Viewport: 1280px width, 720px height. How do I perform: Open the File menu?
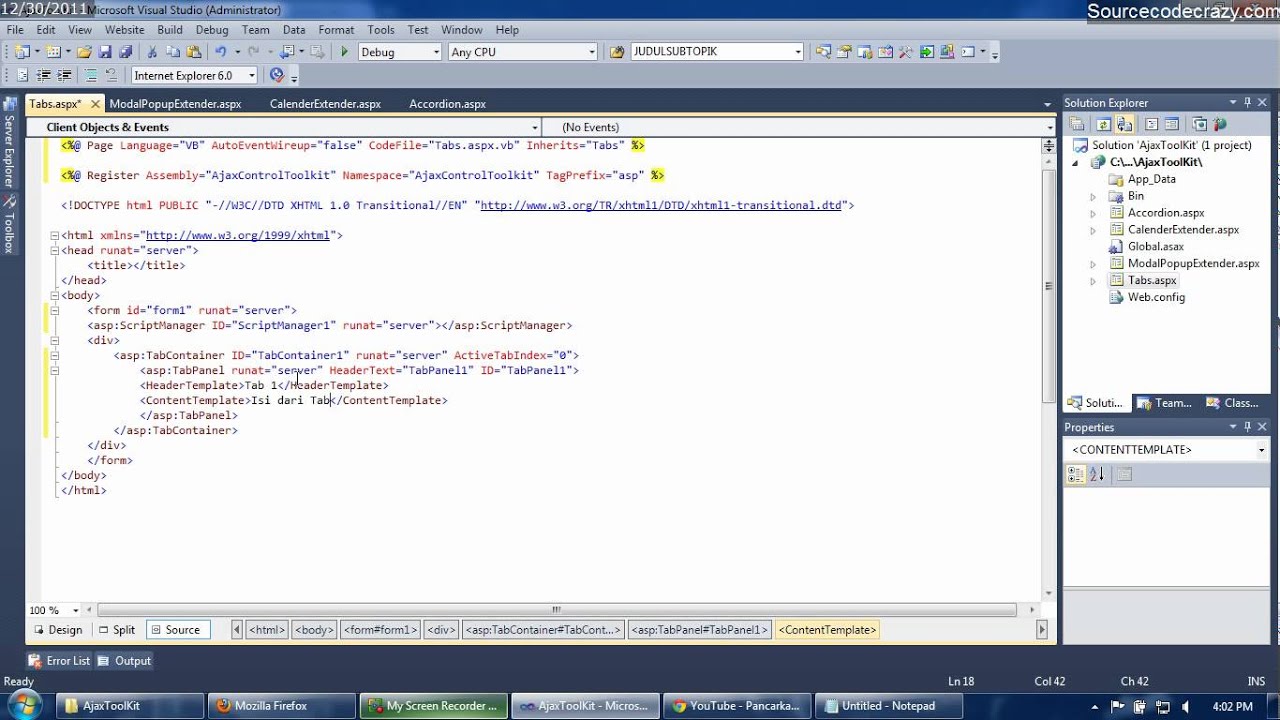pos(15,30)
